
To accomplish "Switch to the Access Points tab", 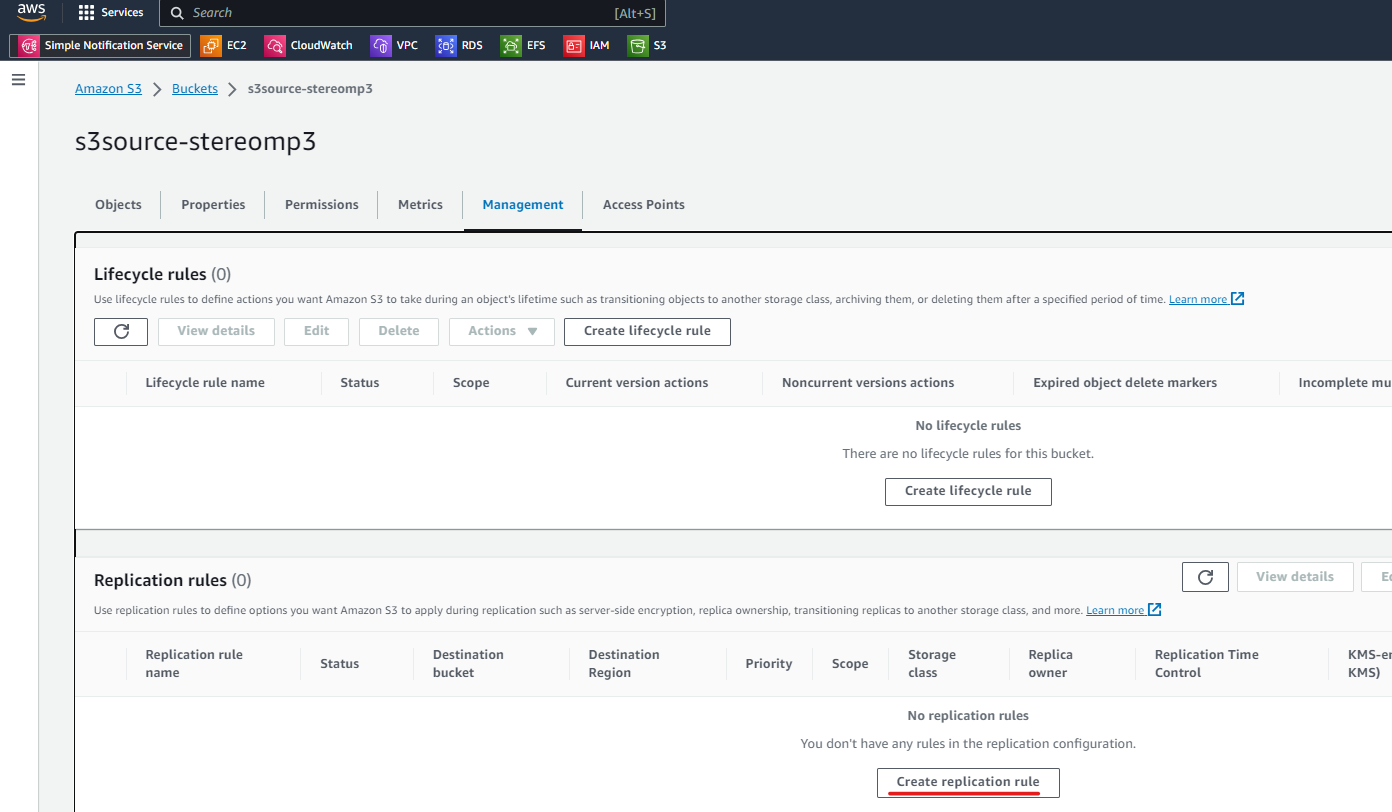I will [644, 205].
